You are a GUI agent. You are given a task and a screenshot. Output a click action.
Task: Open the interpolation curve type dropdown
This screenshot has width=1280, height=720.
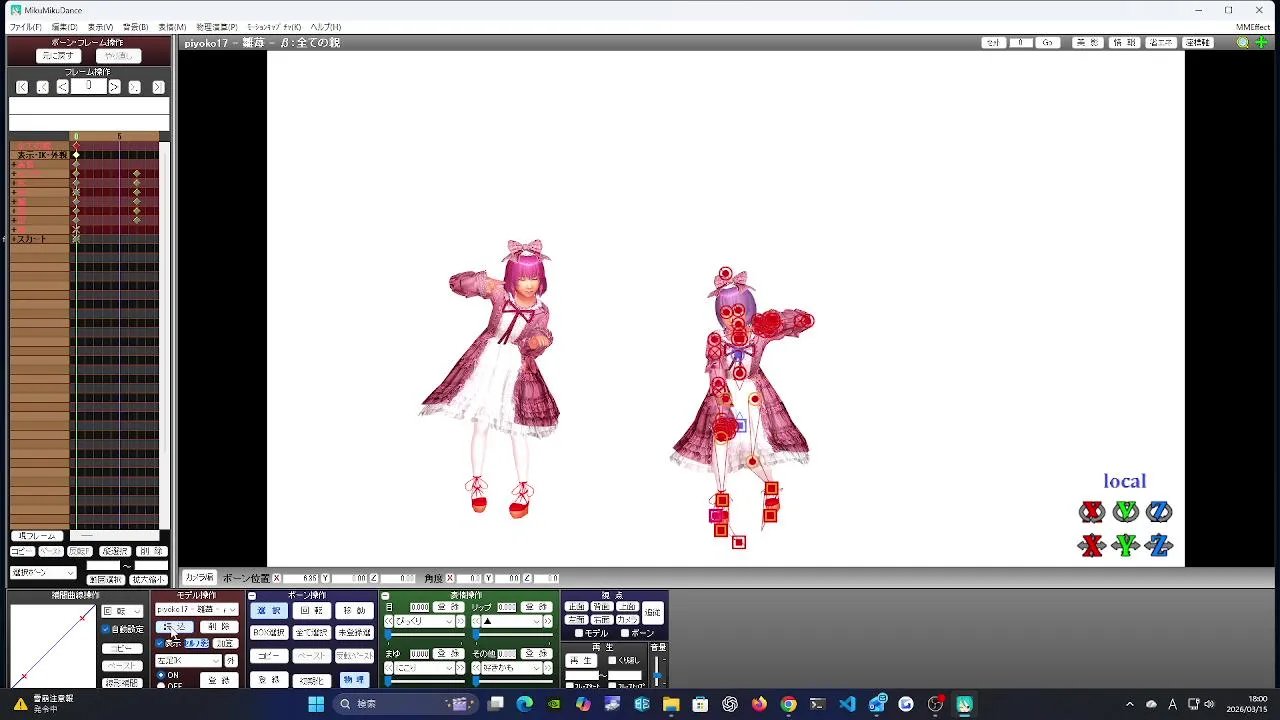tap(122, 611)
